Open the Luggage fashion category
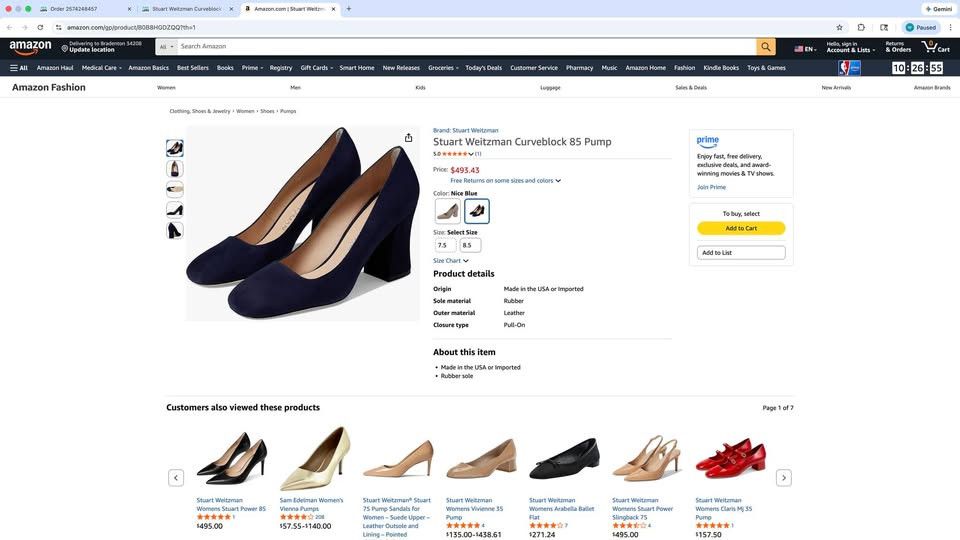This screenshot has width=960, height=540. [x=550, y=88]
